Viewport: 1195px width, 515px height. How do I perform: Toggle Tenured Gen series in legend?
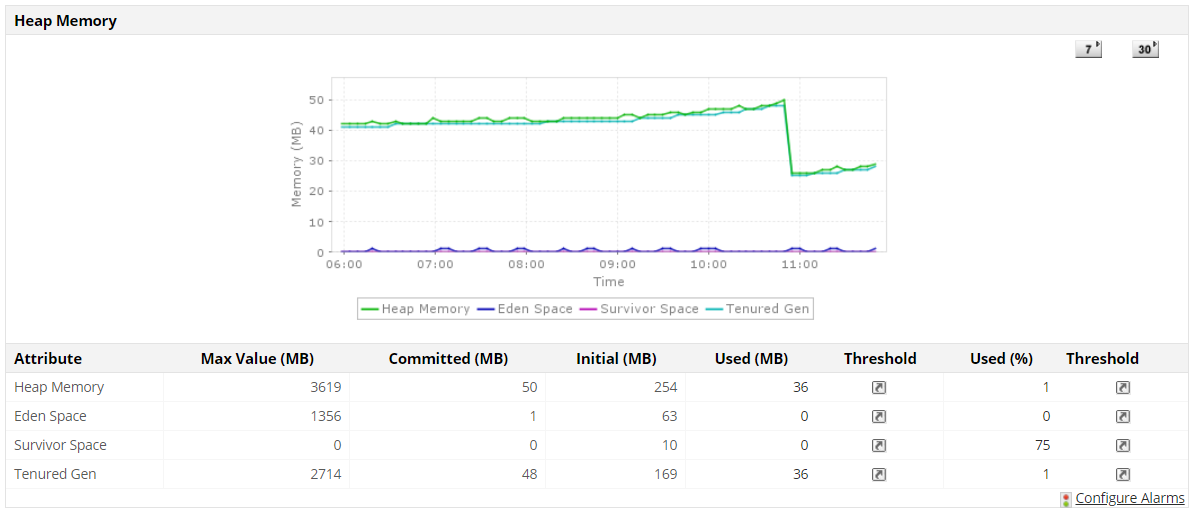[758, 309]
